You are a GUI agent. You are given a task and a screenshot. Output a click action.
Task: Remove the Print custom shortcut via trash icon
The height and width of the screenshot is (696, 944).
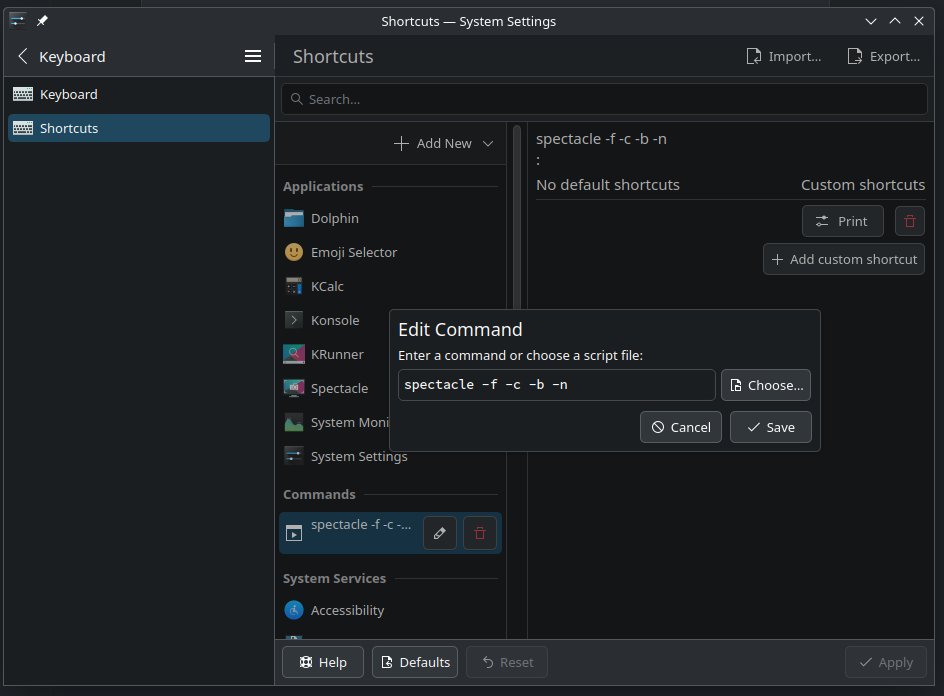point(910,221)
